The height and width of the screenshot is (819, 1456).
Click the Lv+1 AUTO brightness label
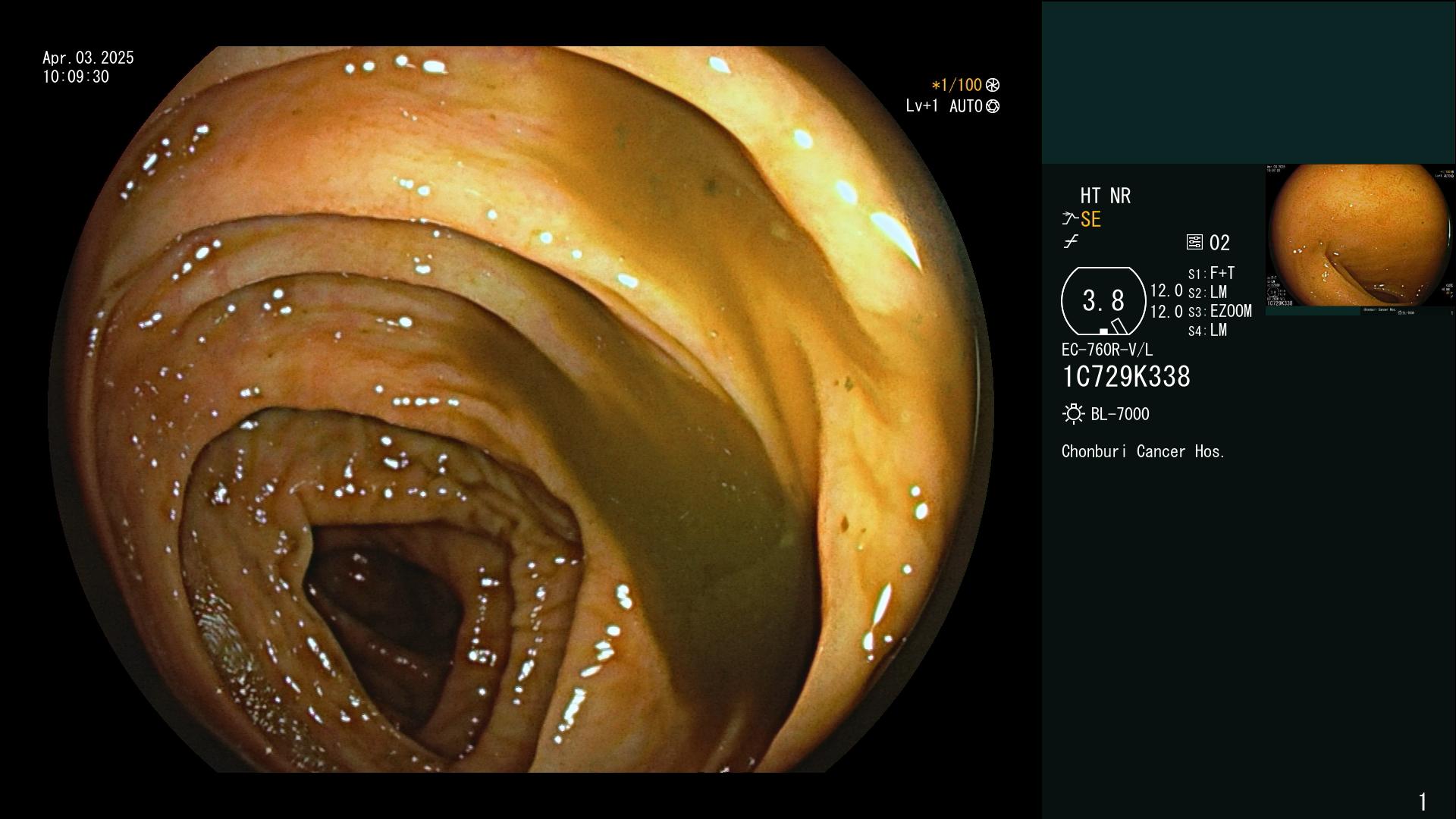(x=944, y=106)
